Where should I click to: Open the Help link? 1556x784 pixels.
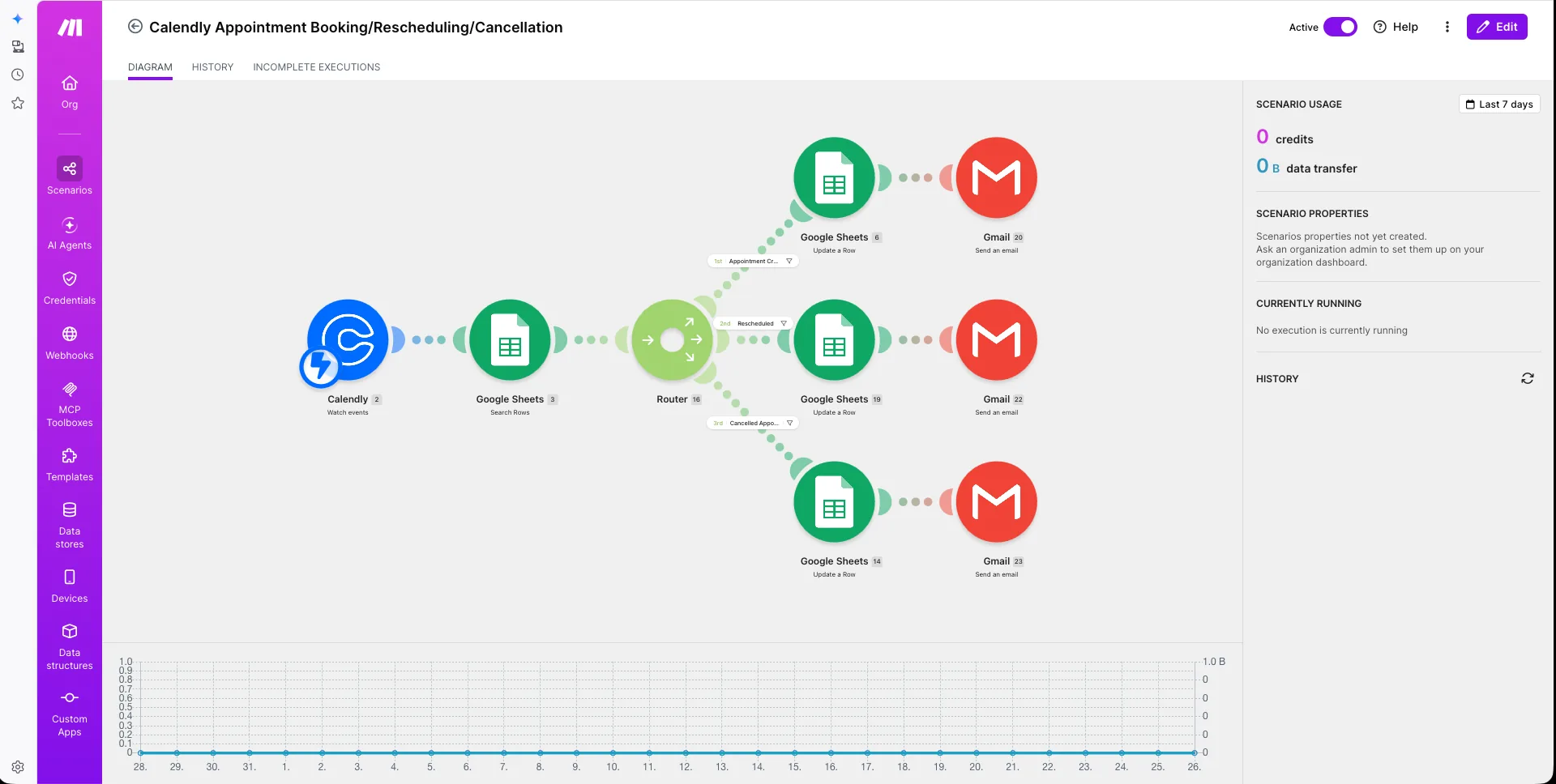click(1396, 27)
